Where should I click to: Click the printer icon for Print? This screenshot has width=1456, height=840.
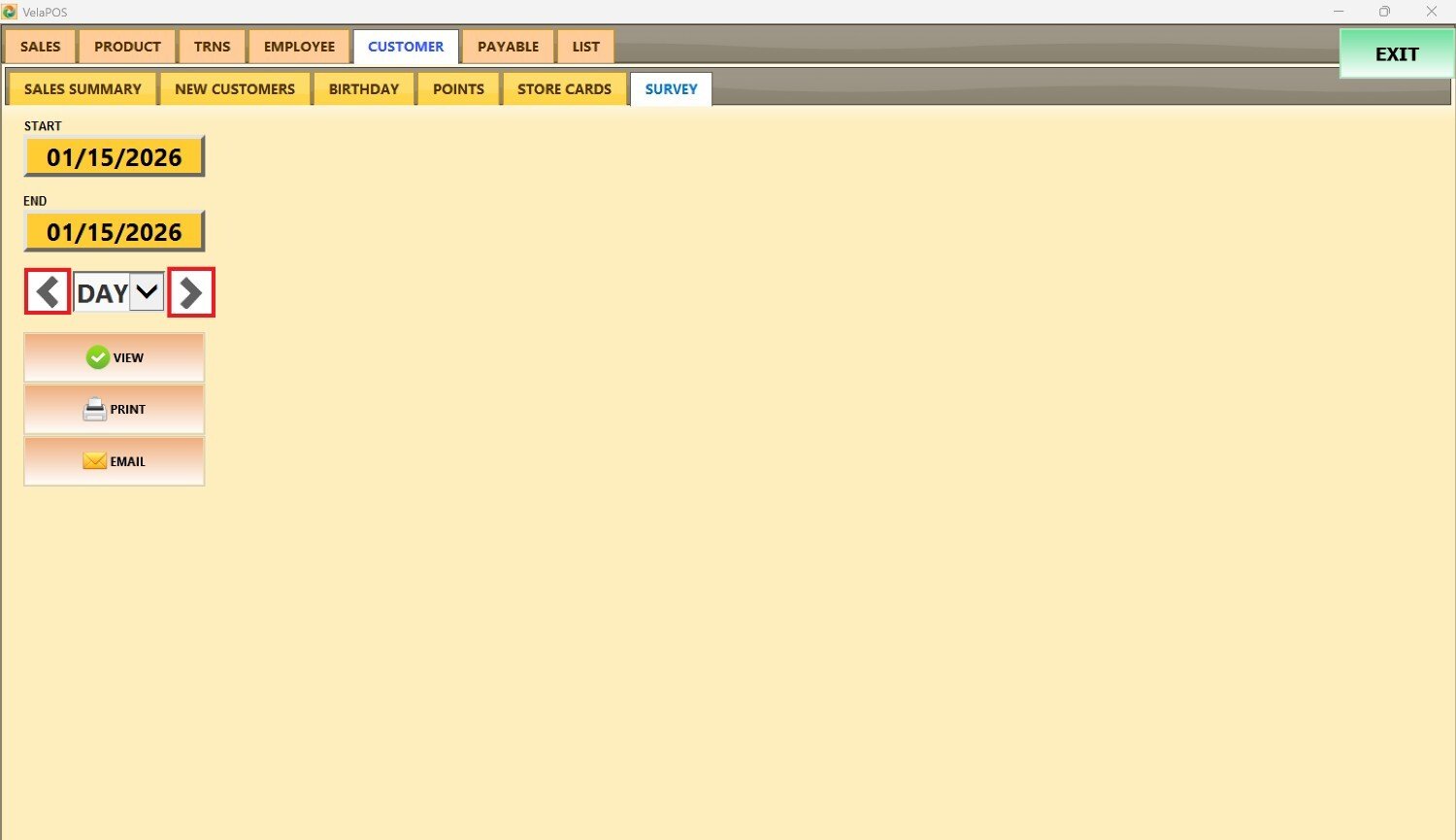[x=94, y=410]
